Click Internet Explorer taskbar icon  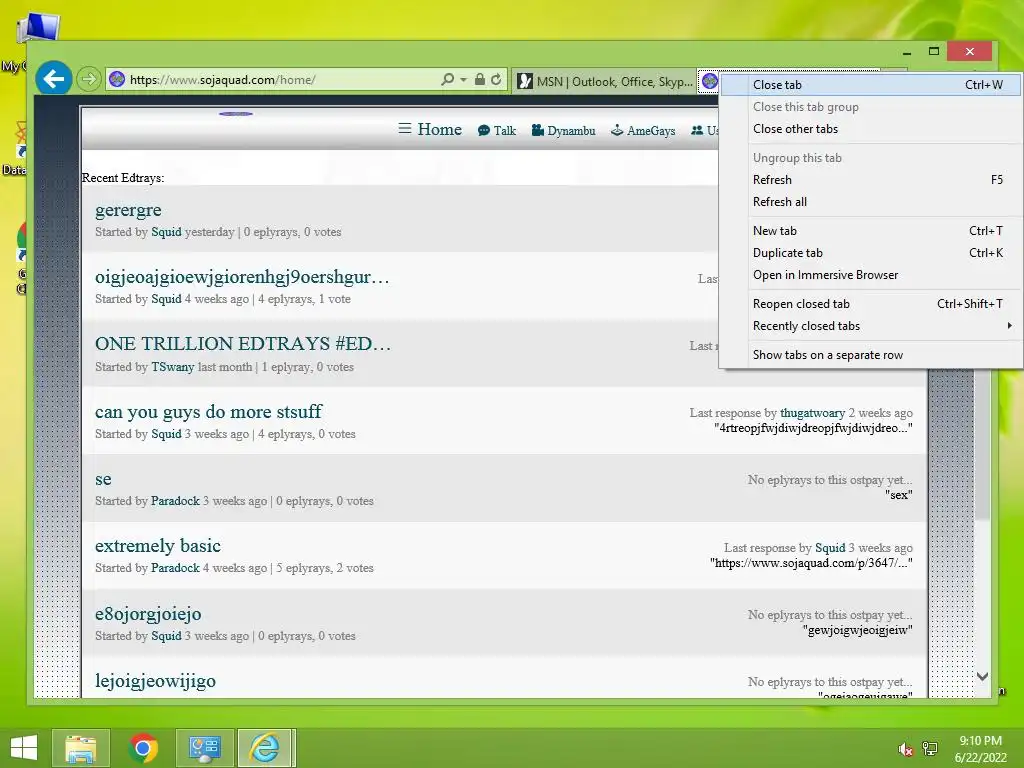click(x=265, y=748)
